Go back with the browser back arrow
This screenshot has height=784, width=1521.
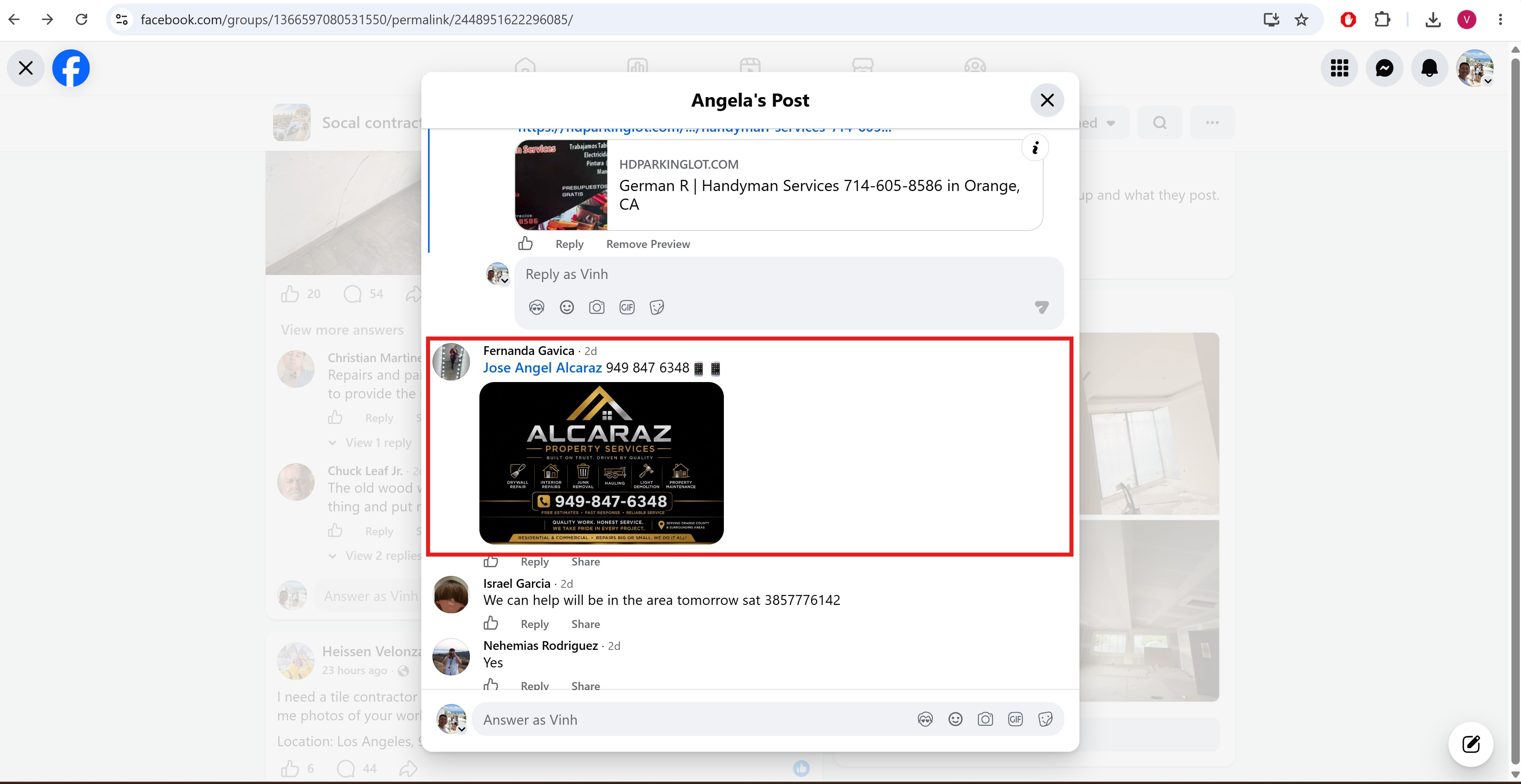[x=14, y=20]
